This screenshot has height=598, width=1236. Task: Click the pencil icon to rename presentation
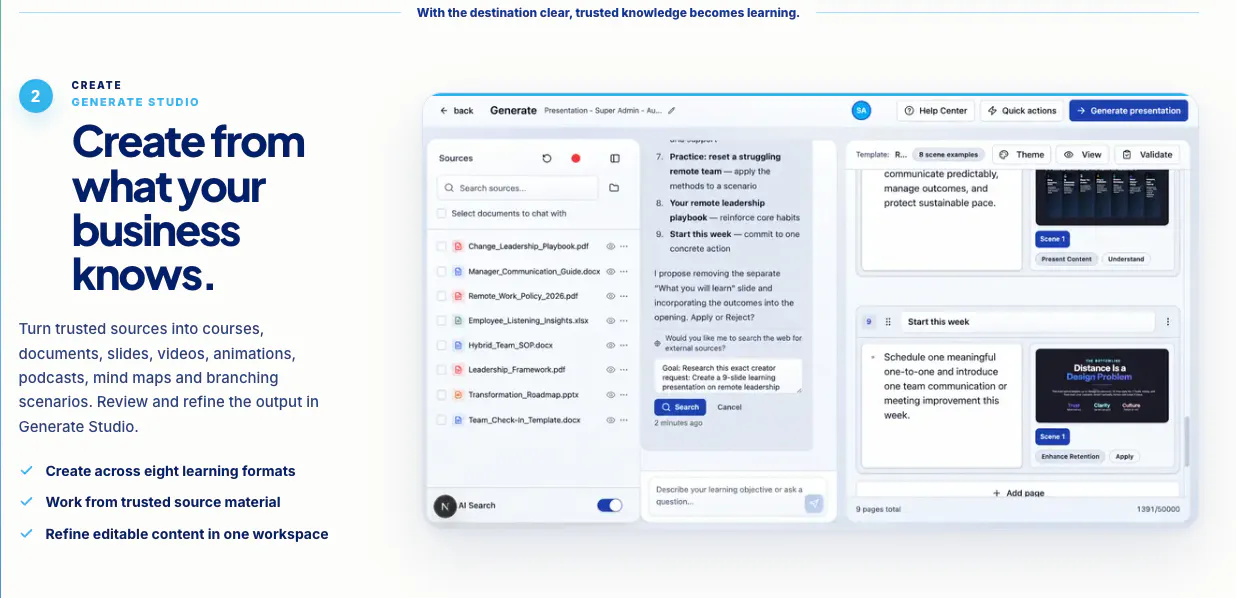(672, 111)
